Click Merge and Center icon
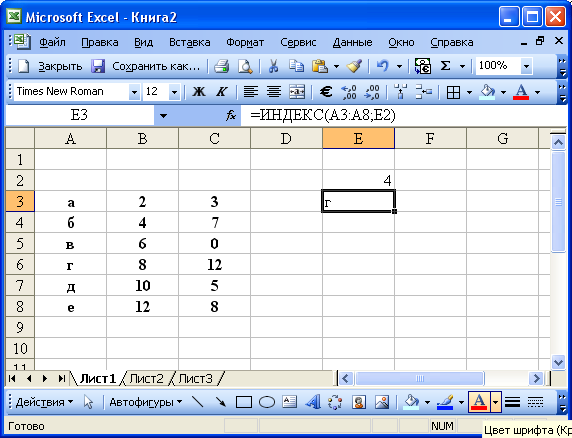This screenshot has width=572, height=438. tap(297, 92)
